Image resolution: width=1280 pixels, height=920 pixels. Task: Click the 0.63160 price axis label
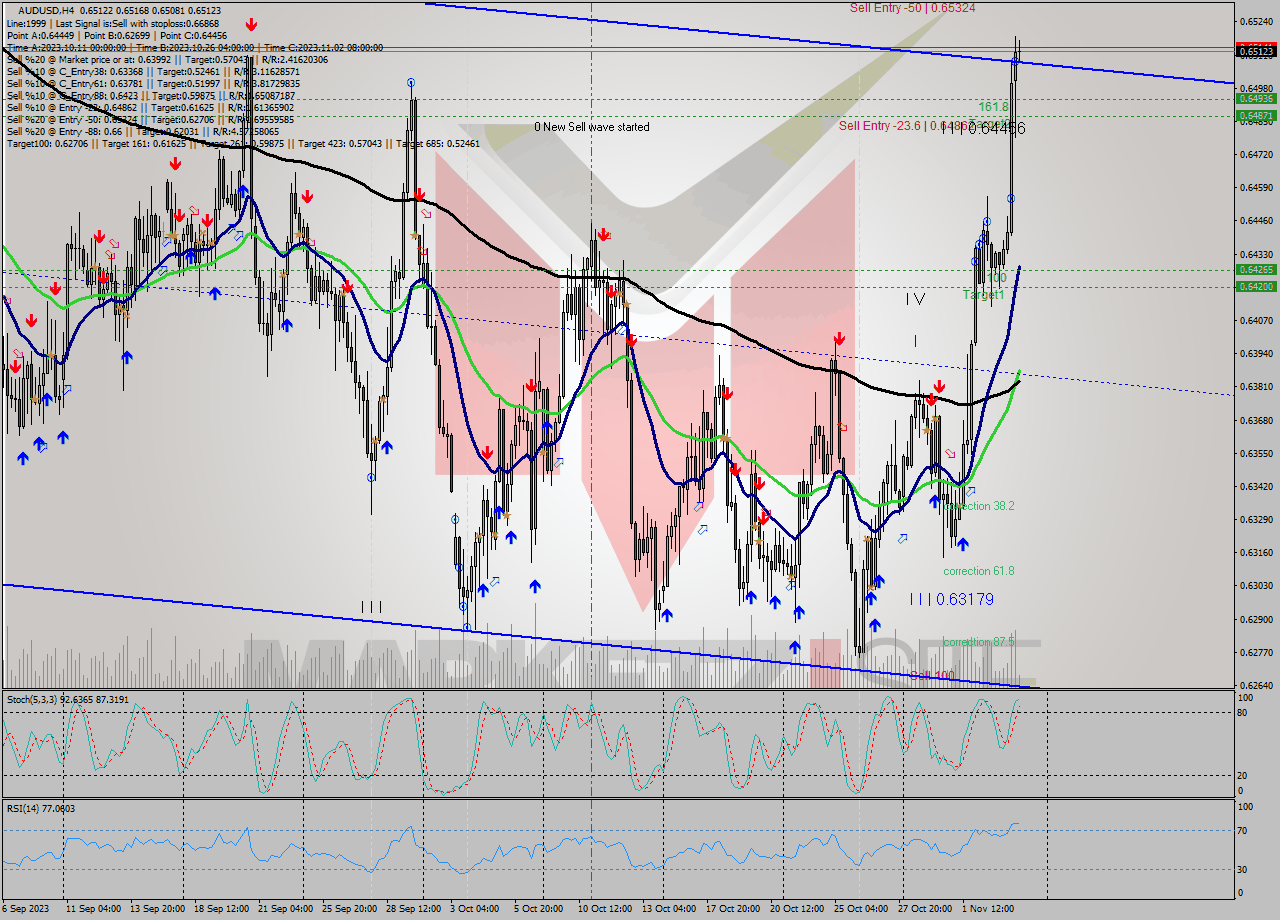tap(1258, 552)
